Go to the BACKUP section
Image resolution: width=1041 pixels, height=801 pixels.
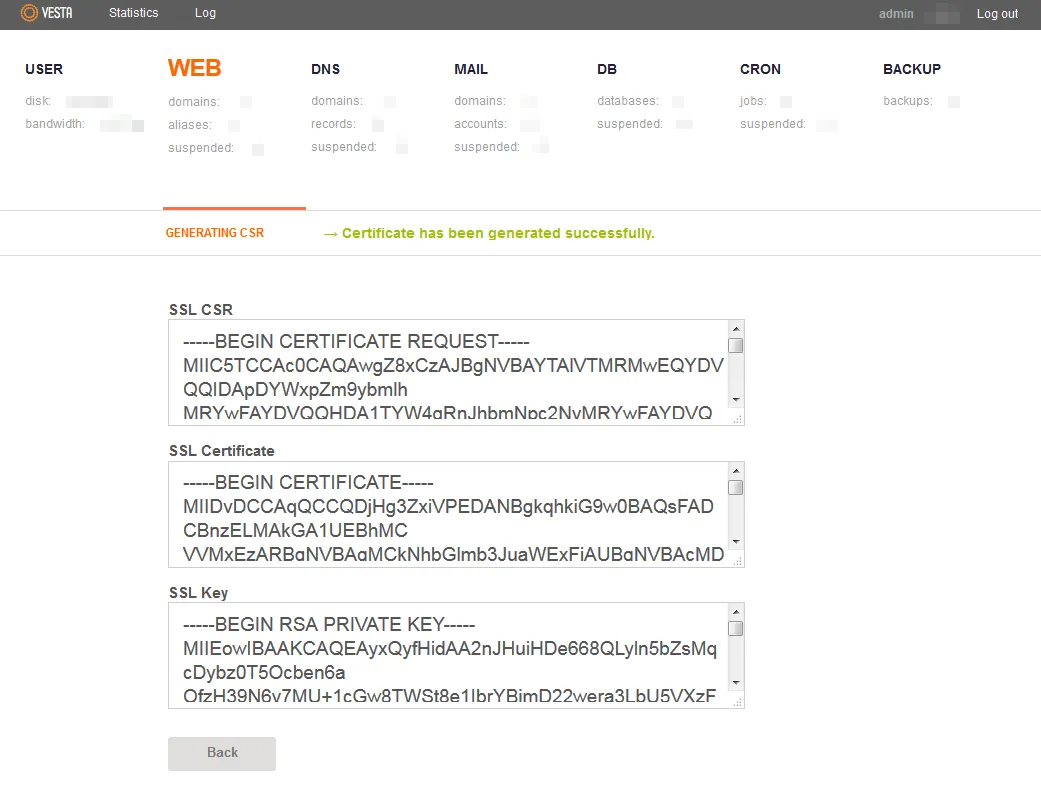point(912,69)
